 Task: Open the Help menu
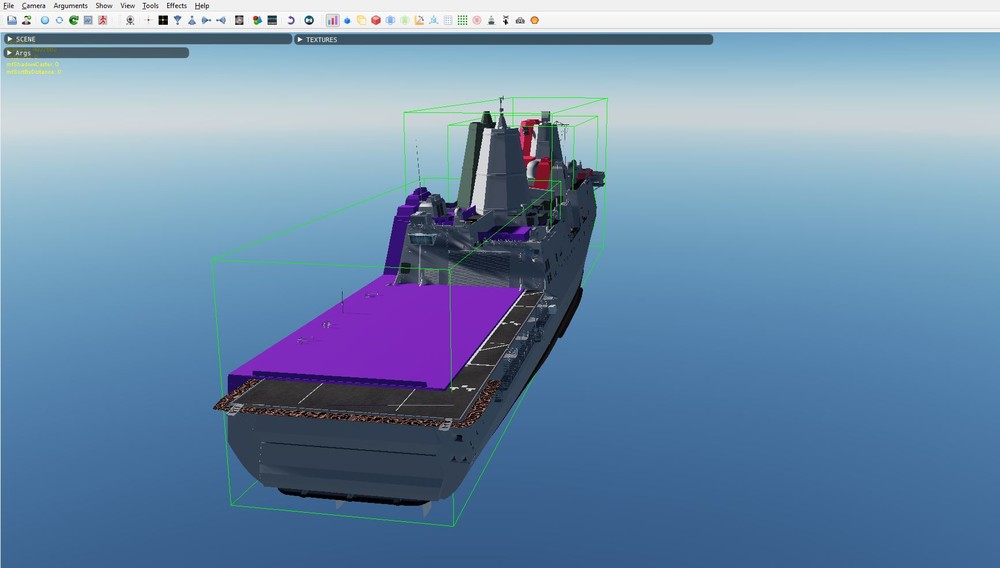pyautogui.click(x=202, y=6)
